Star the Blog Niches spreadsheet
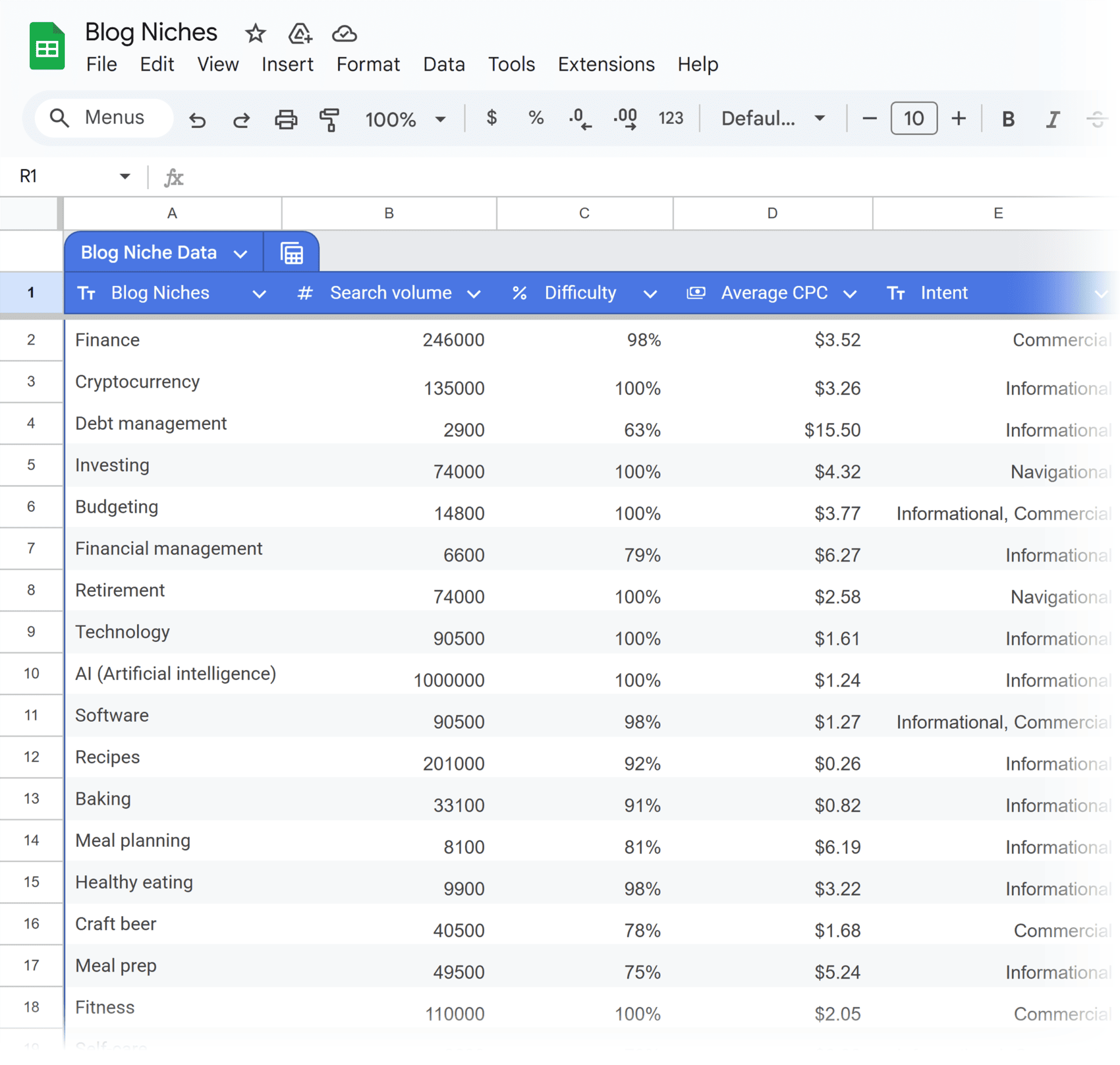1120x1065 pixels. [x=255, y=34]
